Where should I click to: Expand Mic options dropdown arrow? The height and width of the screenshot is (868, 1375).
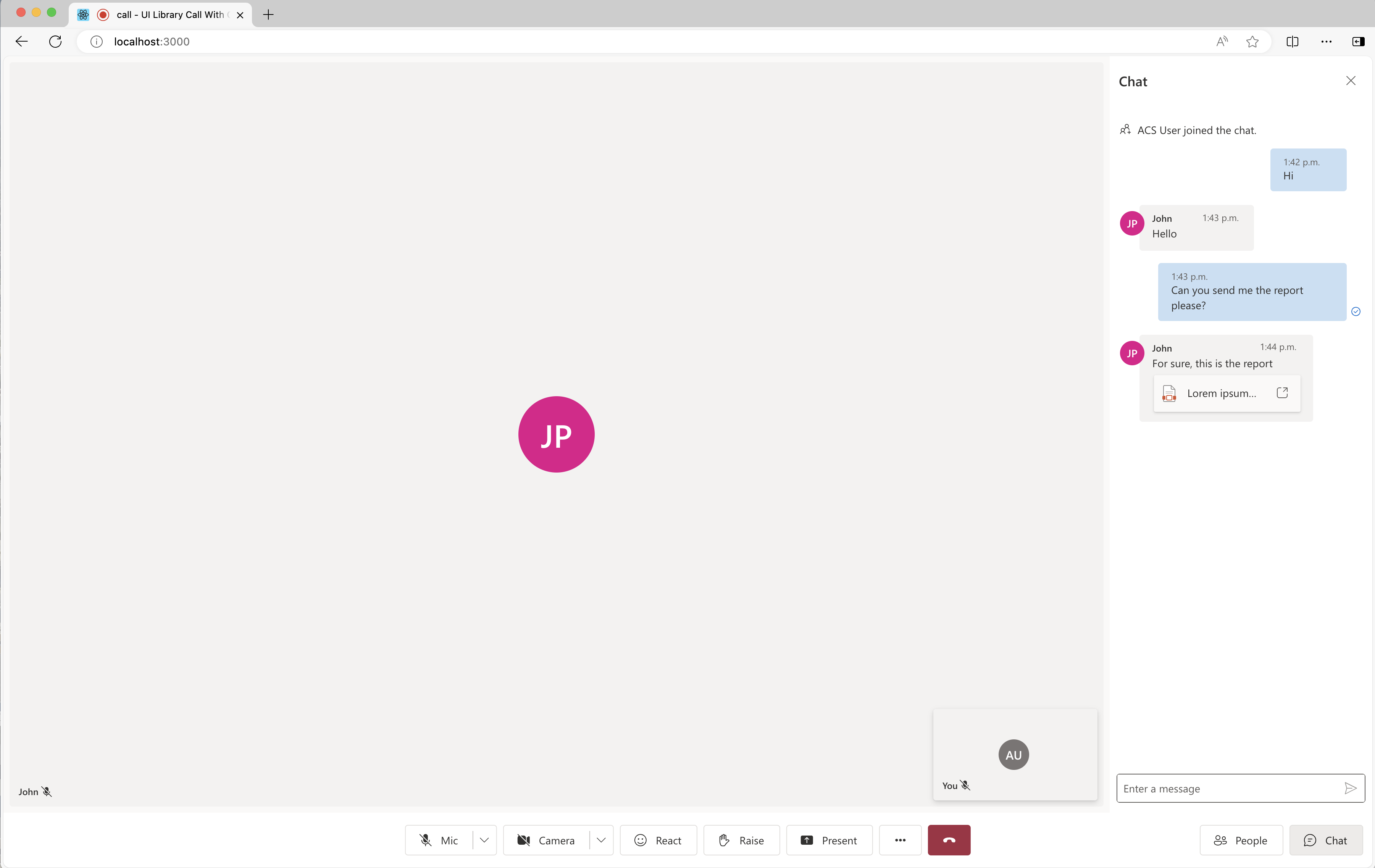[484, 840]
